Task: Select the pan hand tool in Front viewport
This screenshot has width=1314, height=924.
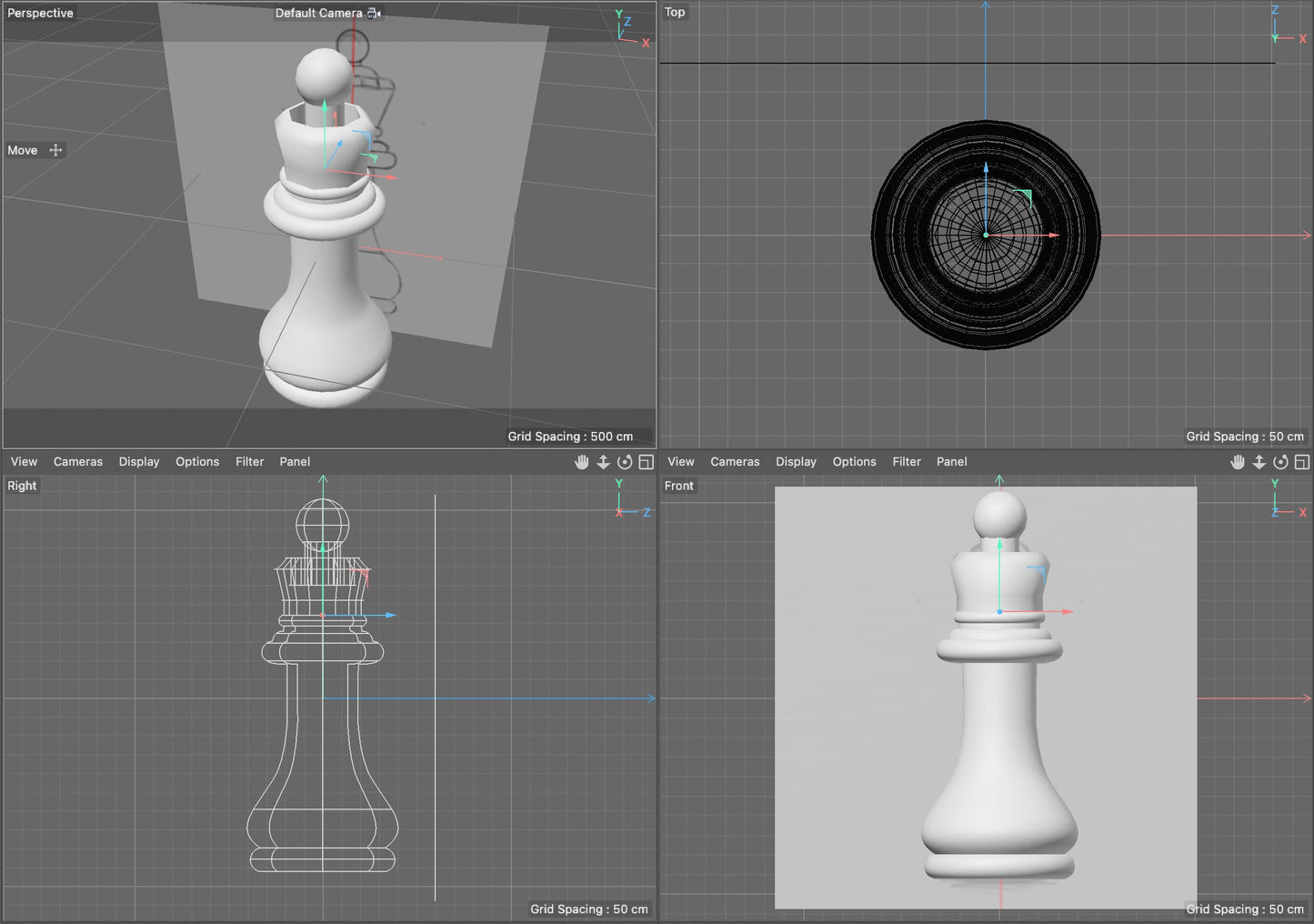Action: tap(1238, 461)
